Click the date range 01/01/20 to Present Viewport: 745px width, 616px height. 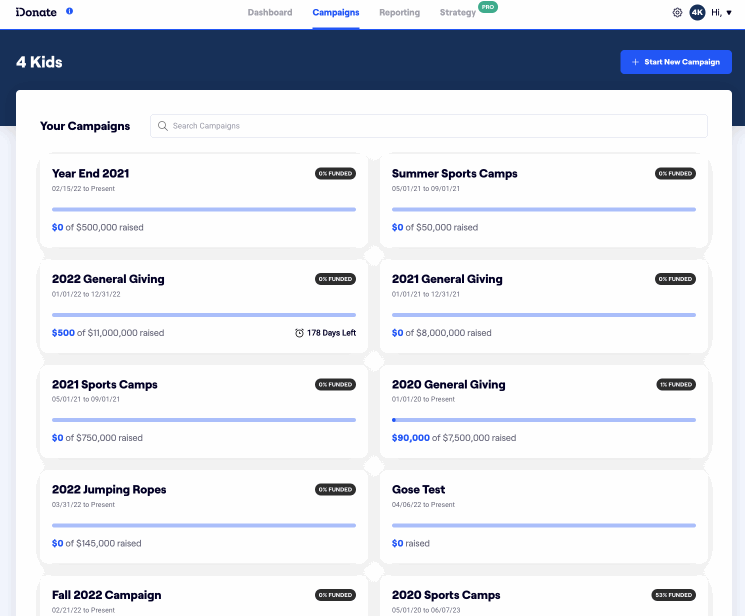pyautogui.click(x=423, y=399)
